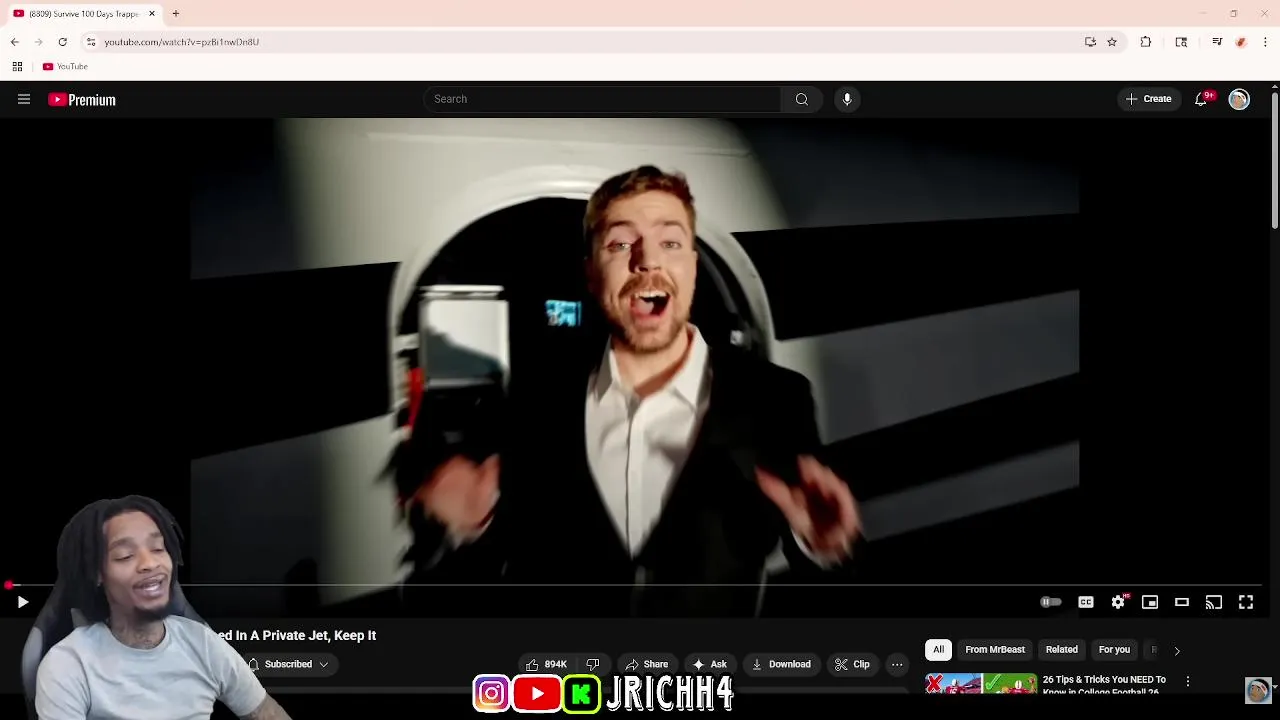This screenshot has height=720, width=1280.
Task: Open the Create button
Action: click(x=1148, y=99)
